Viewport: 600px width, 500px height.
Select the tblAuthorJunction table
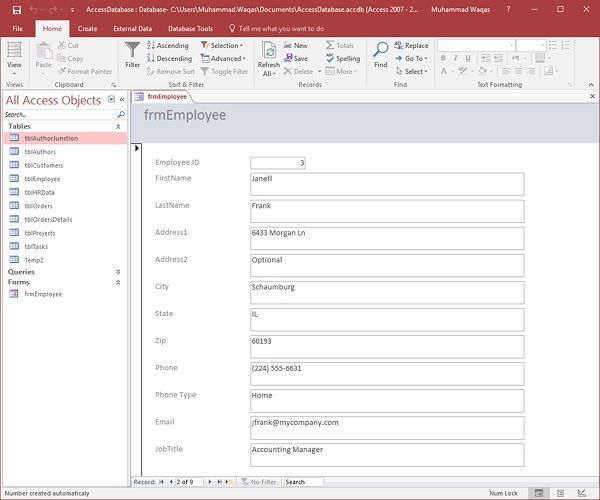click(65, 138)
